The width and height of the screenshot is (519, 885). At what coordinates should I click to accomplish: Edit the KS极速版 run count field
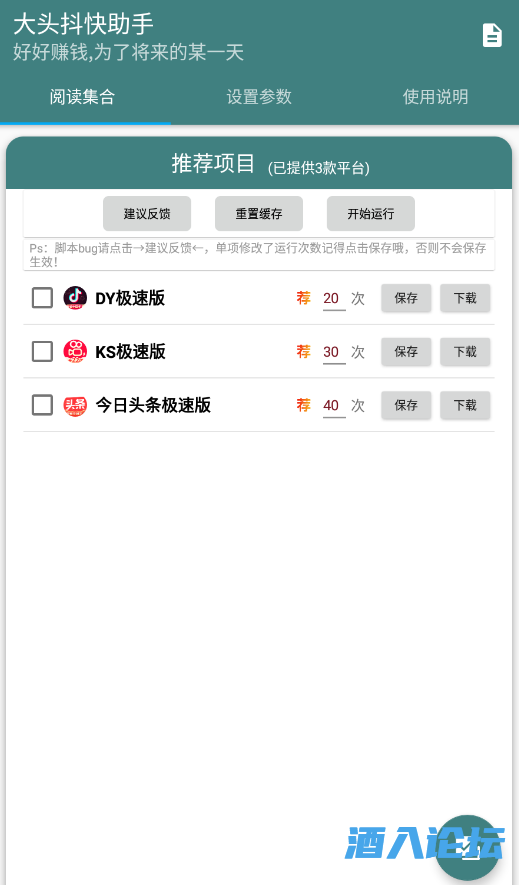click(x=334, y=352)
